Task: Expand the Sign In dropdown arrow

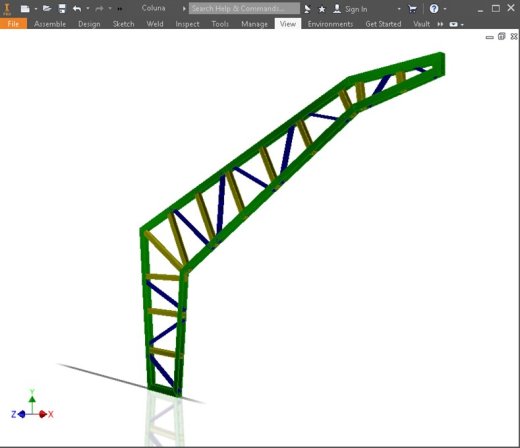Action: pos(399,9)
